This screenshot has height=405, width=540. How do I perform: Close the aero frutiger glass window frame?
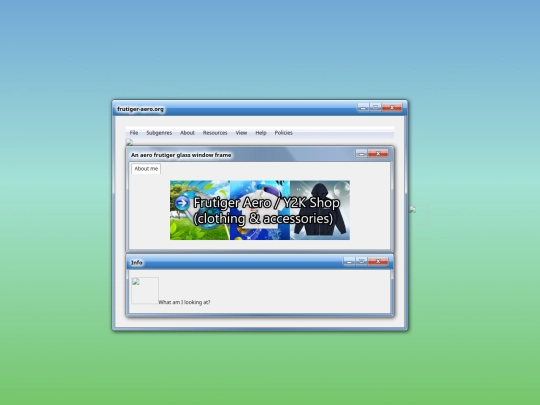[x=378, y=154]
